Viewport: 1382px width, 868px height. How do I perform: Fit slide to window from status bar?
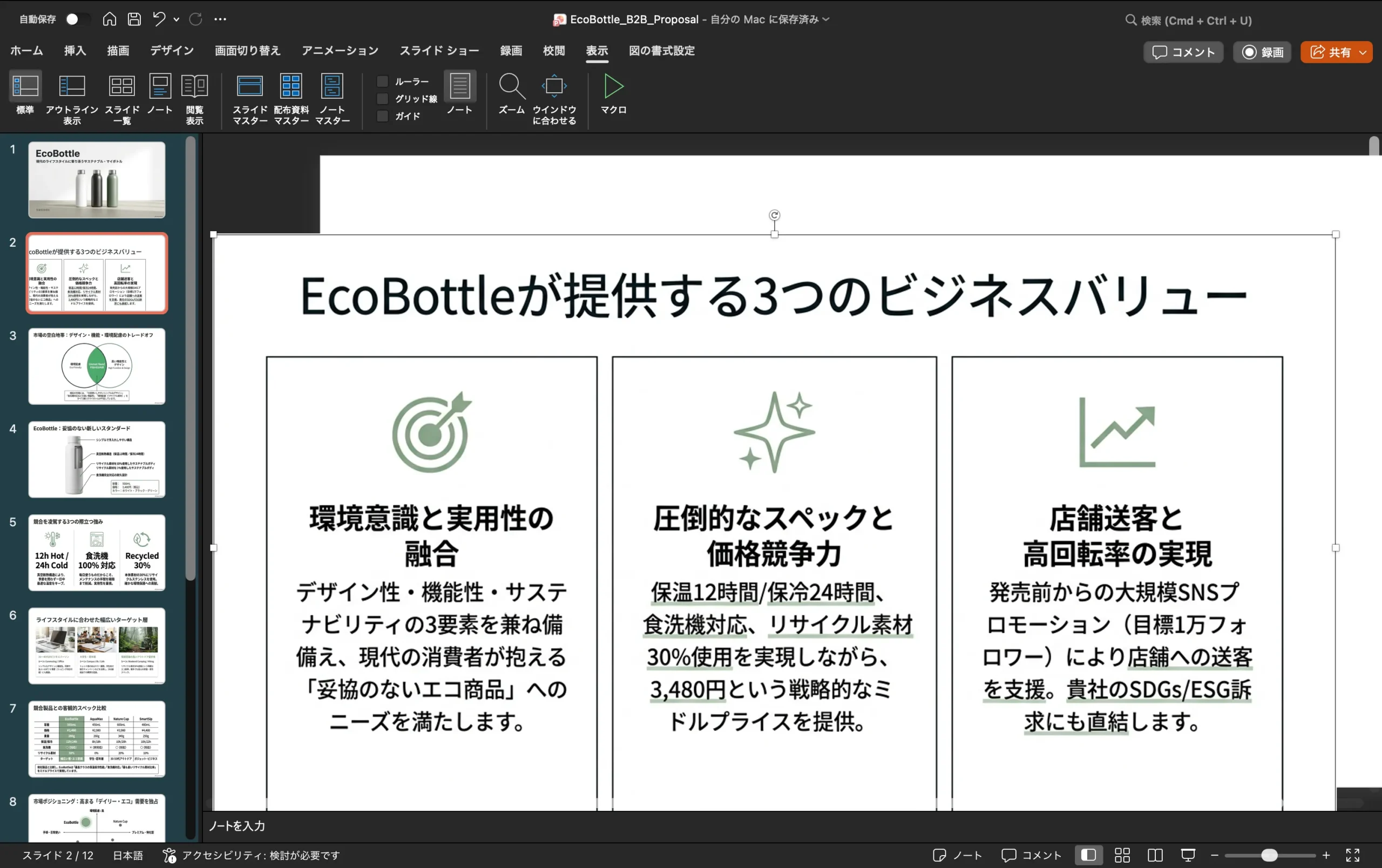pos(1353,855)
